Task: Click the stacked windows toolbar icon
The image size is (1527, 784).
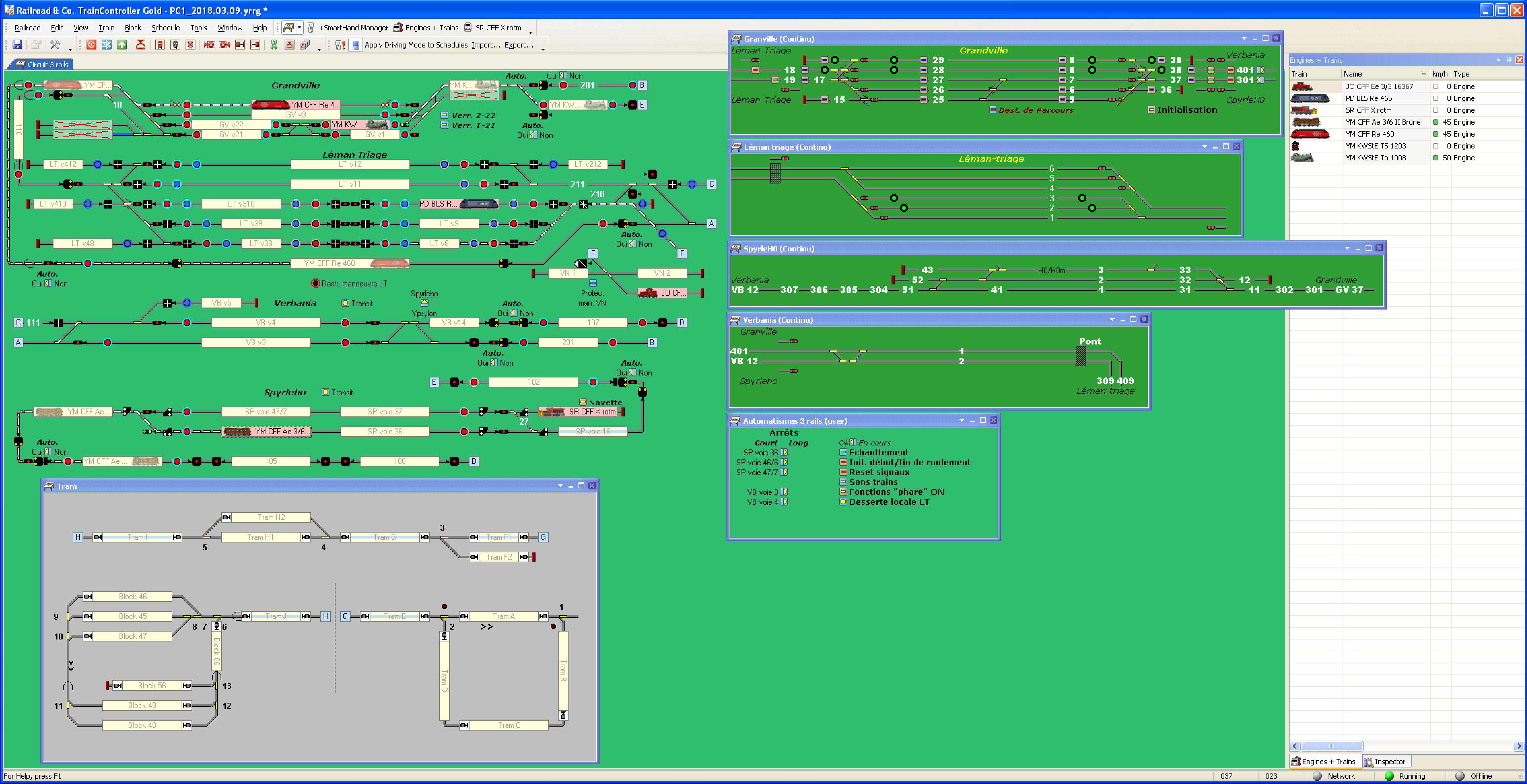Action: pos(305,45)
